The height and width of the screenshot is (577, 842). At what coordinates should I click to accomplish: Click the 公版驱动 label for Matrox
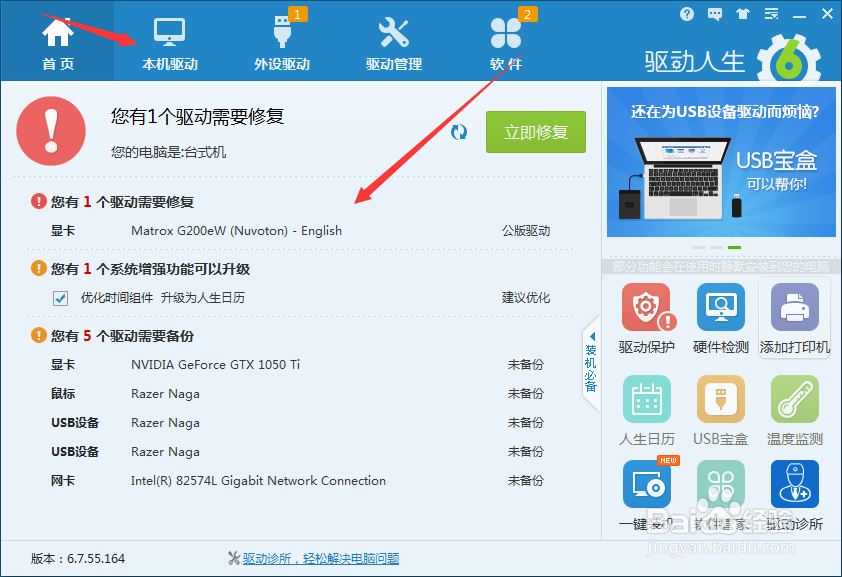[x=526, y=231]
